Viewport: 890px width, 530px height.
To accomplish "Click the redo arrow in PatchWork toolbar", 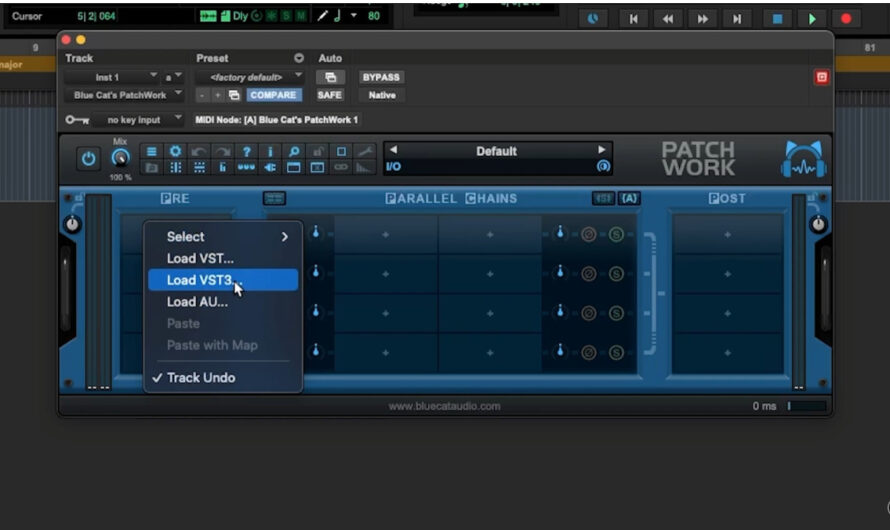I will point(222,152).
